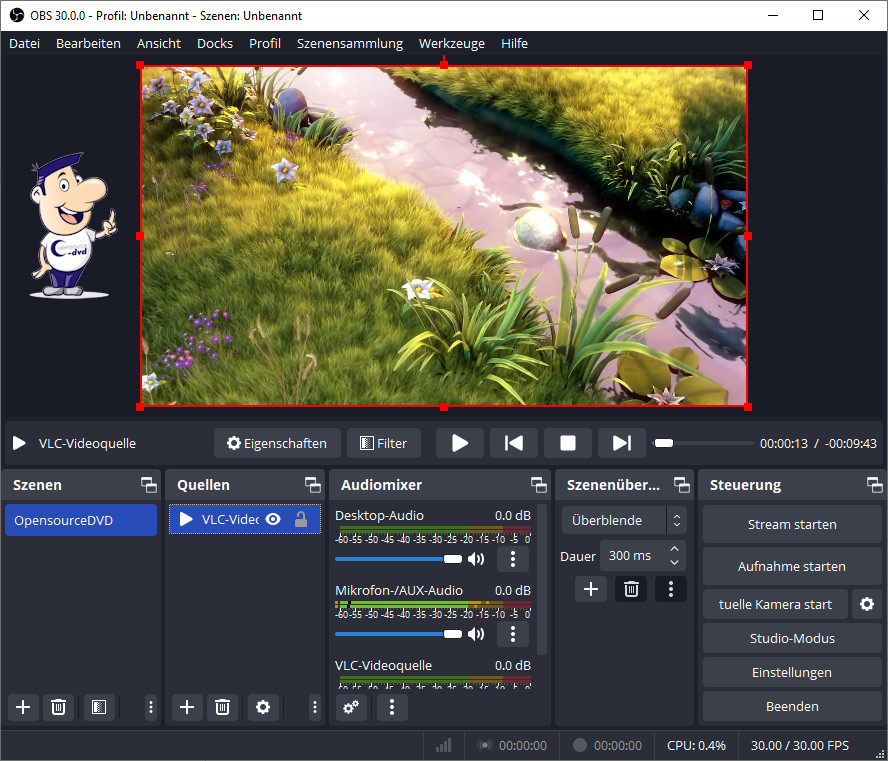This screenshot has height=761, width=888.
Task: Play the VLC video source
Action: [459, 443]
